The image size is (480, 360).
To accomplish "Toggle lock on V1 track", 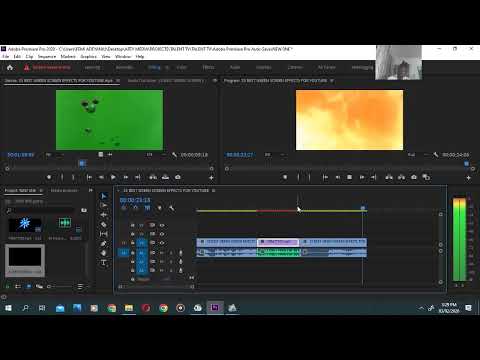I will click(132, 243).
